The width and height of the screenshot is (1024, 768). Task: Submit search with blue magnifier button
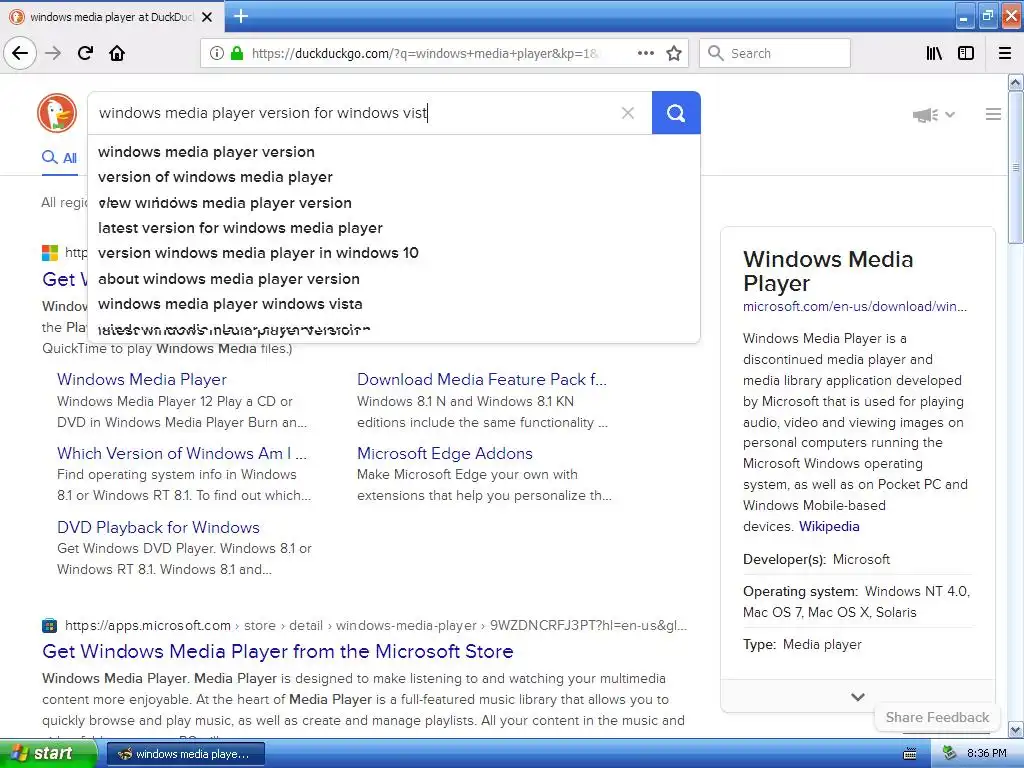(676, 113)
